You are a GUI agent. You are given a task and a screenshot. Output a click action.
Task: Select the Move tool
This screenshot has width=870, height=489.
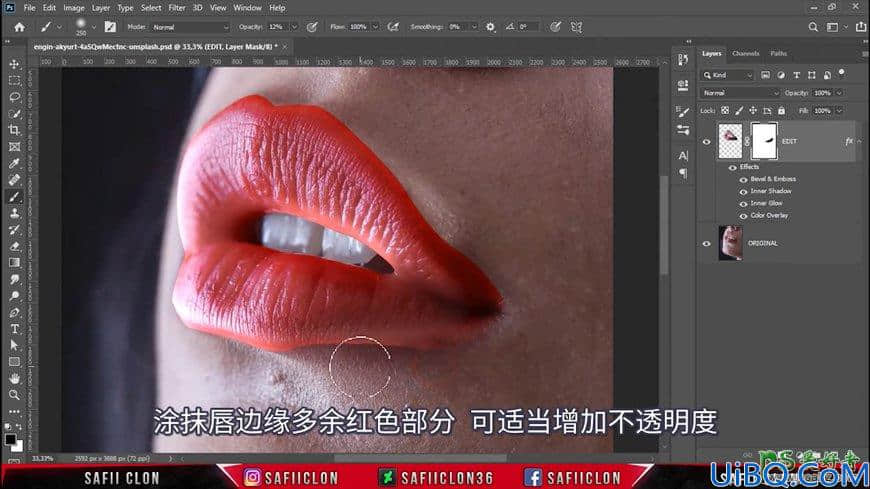pyautogui.click(x=14, y=64)
